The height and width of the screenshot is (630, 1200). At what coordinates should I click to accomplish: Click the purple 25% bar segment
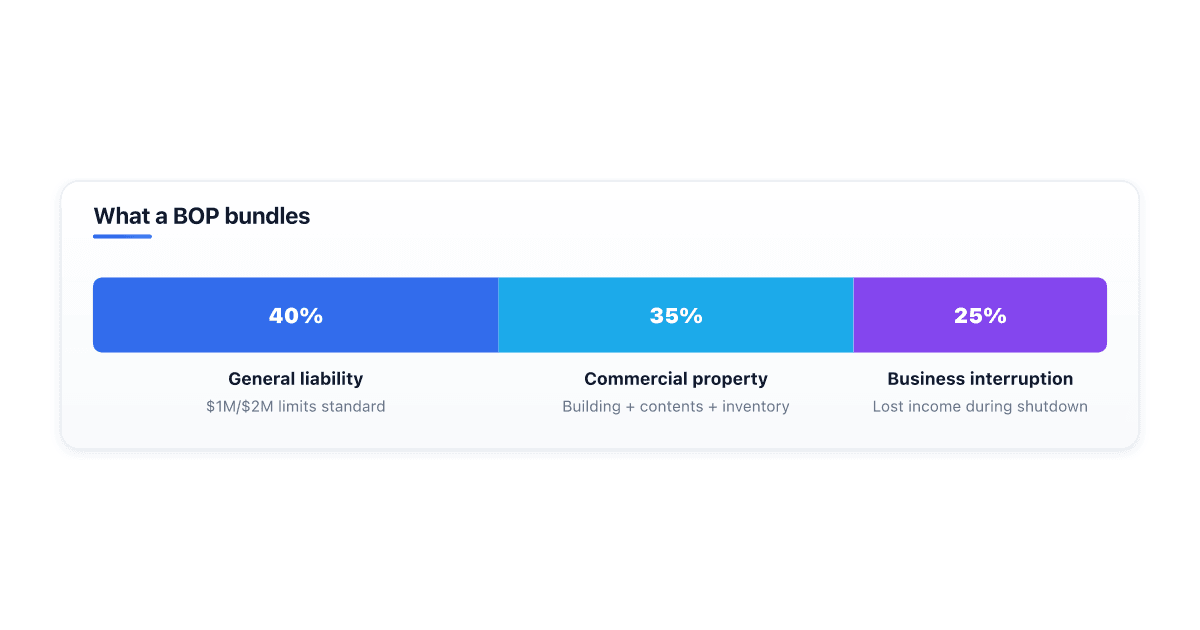980,315
